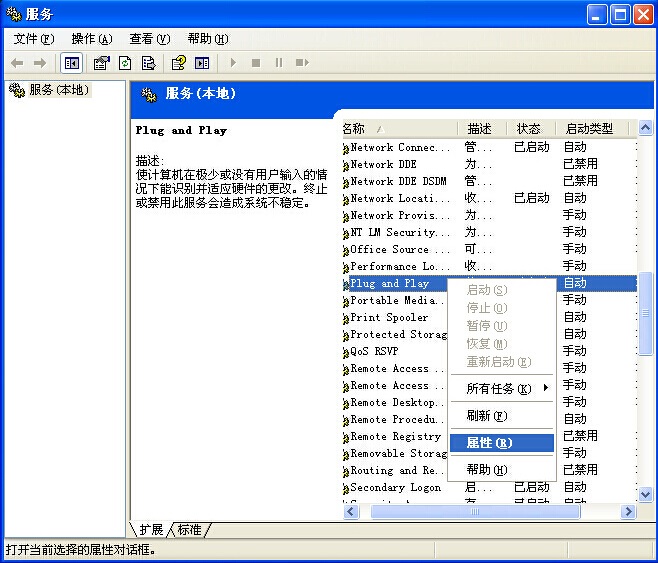The image size is (658, 563).
Task: Select 刷新(F) from the context menu
Action: [487, 416]
